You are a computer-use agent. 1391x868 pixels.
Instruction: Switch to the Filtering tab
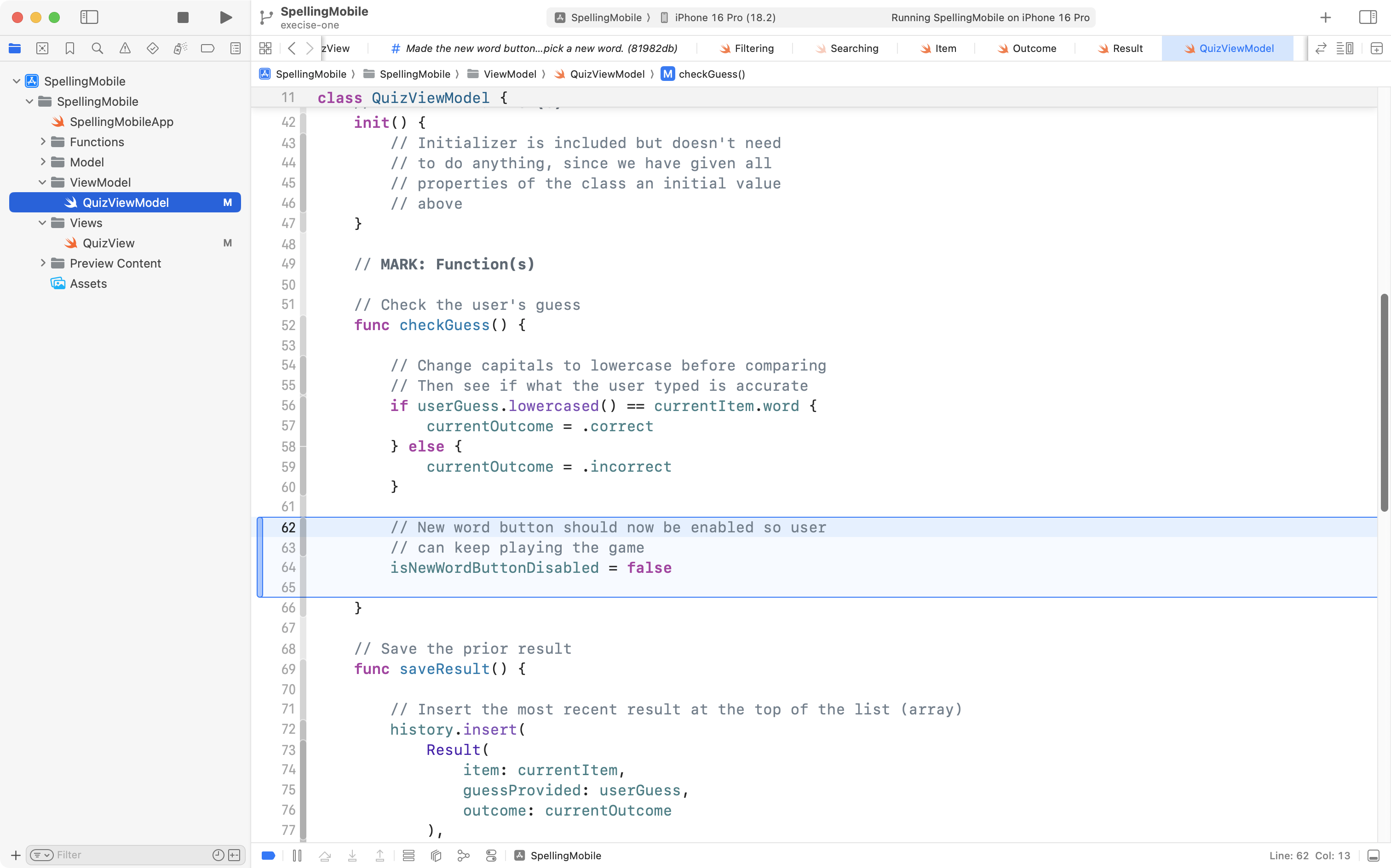point(753,49)
